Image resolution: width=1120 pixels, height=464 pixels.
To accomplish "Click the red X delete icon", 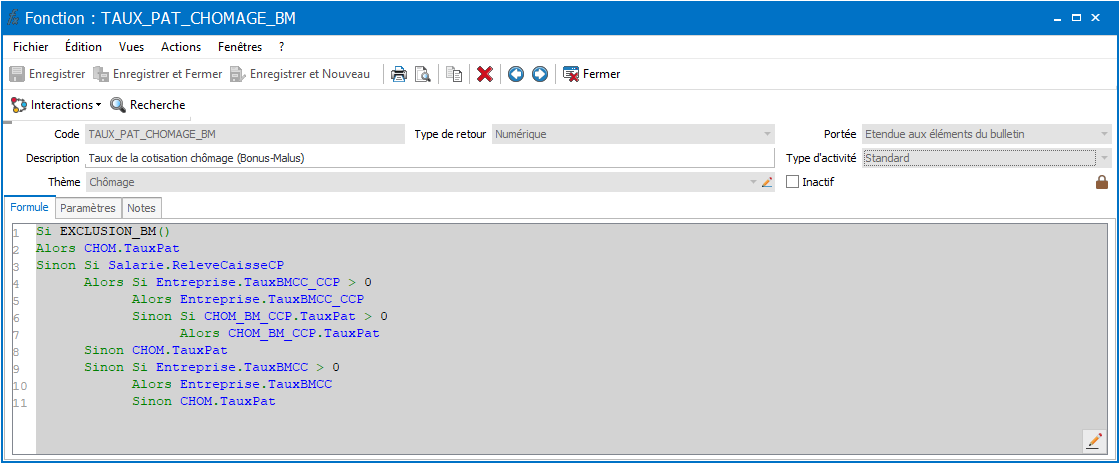I will click(x=485, y=74).
